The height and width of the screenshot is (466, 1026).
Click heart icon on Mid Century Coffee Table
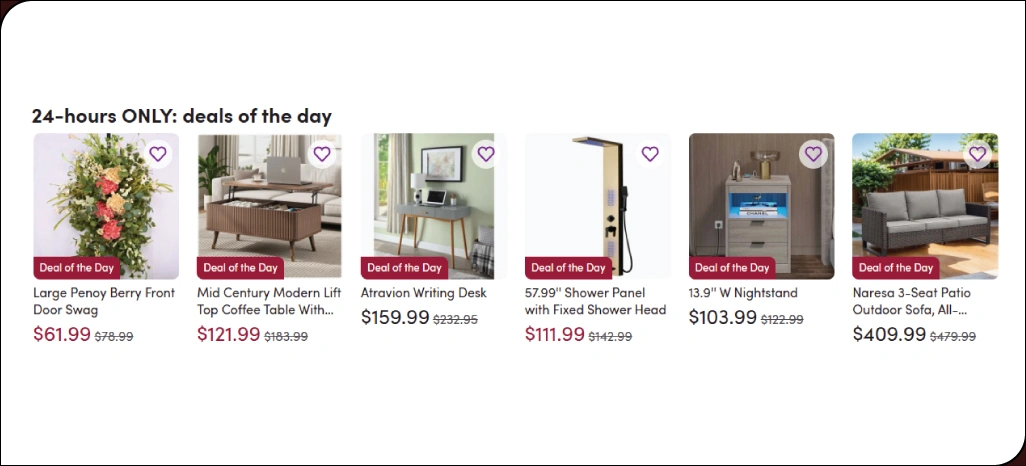(321, 154)
